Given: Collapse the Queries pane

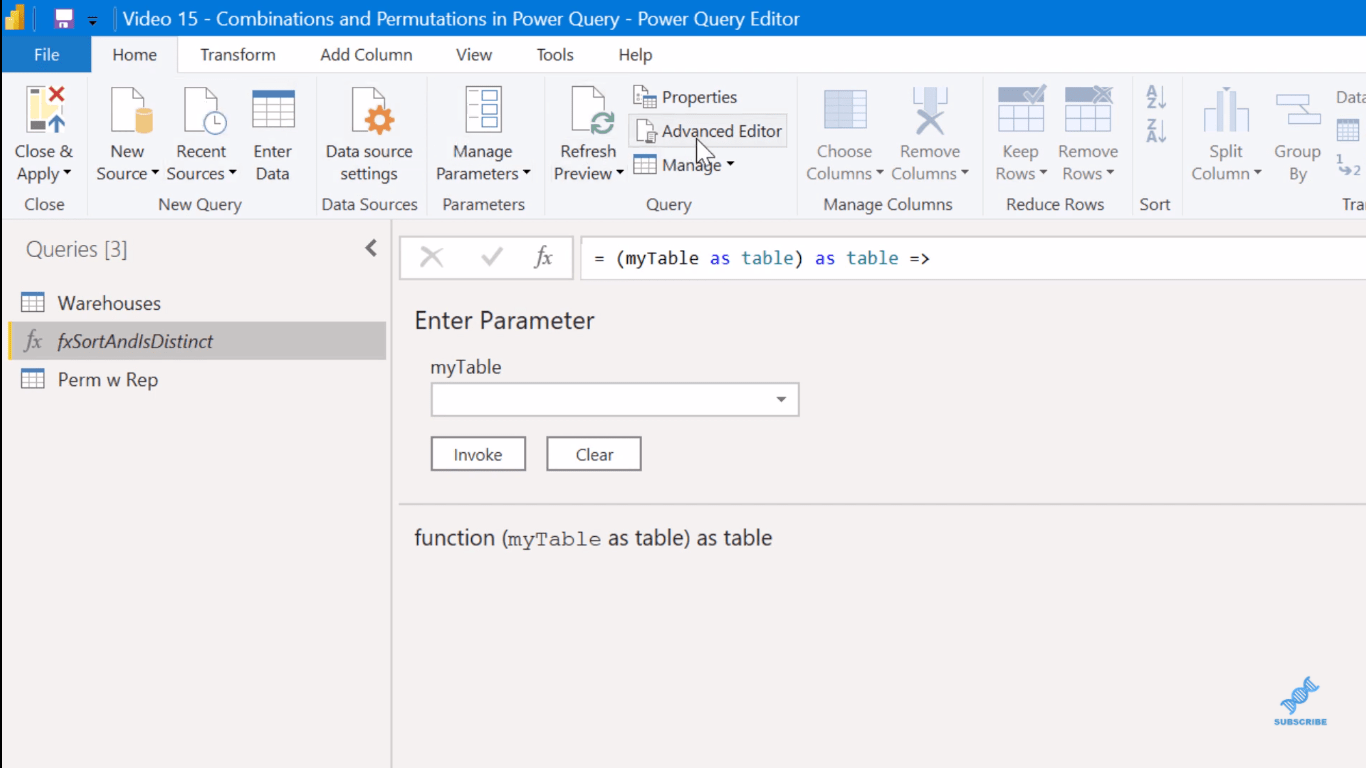Looking at the screenshot, I should click(371, 248).
